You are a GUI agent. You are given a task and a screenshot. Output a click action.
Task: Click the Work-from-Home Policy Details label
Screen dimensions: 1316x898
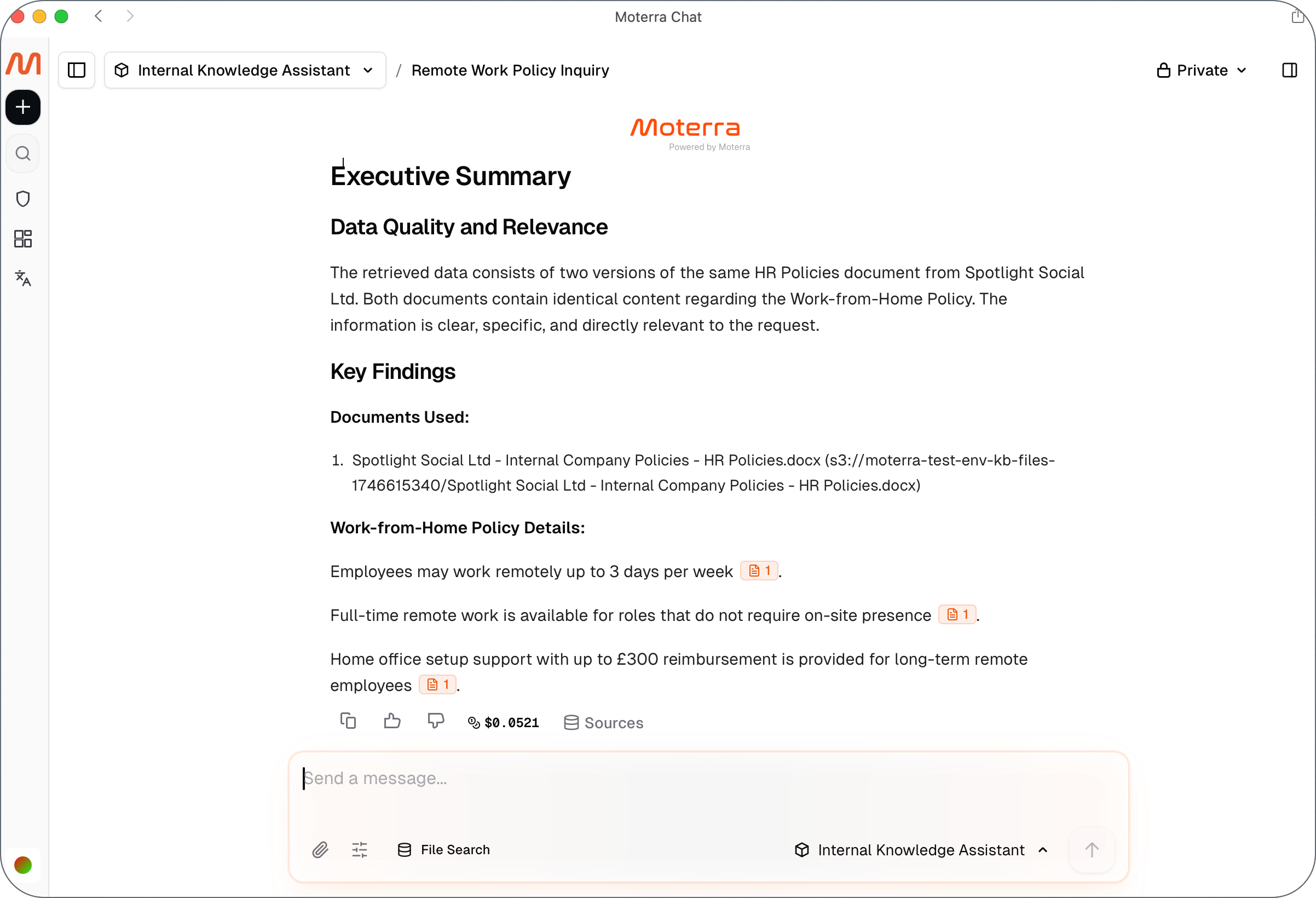point(458,527)
